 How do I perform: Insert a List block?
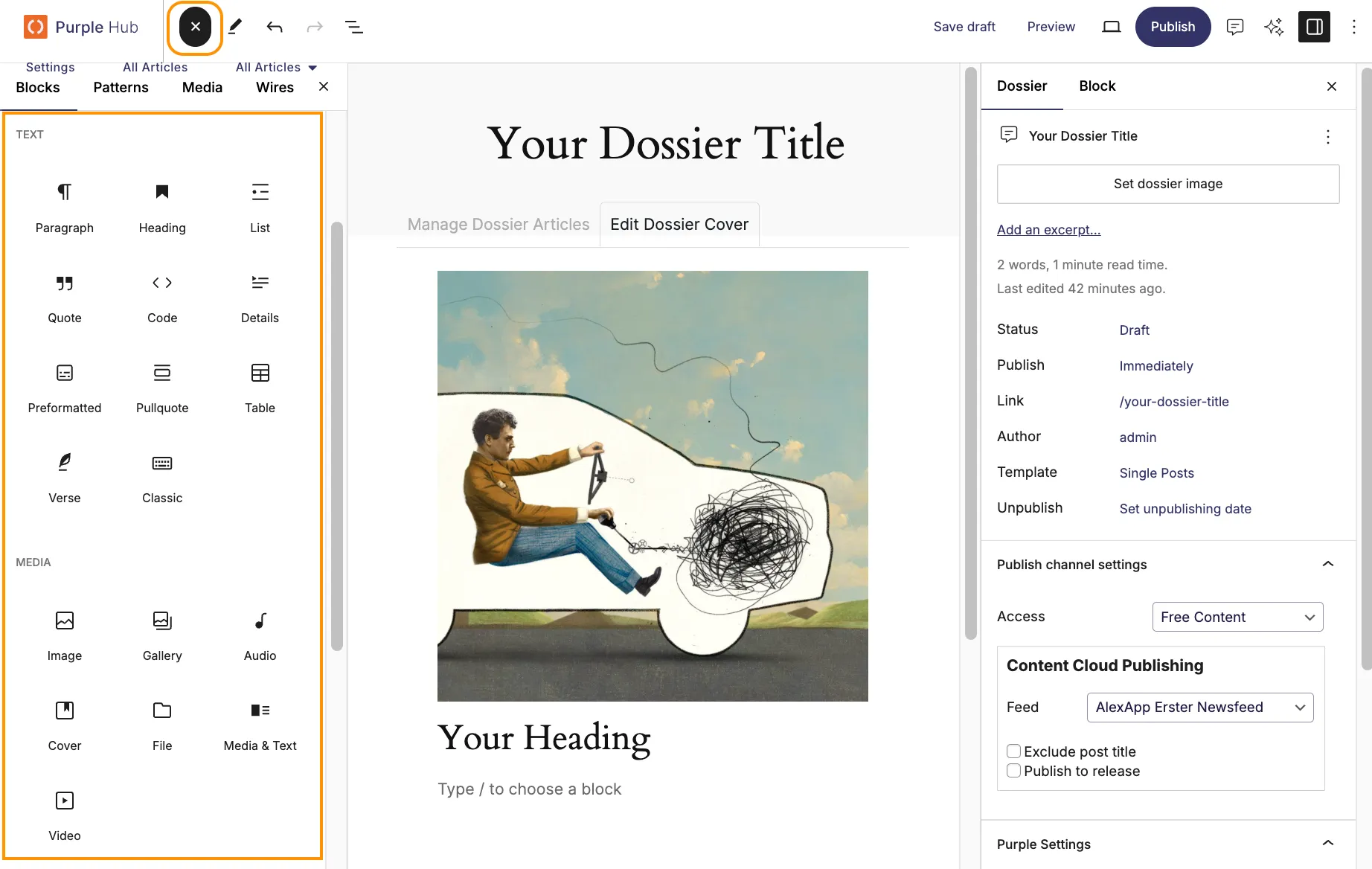pyautogui.click(x=260, y=208)
